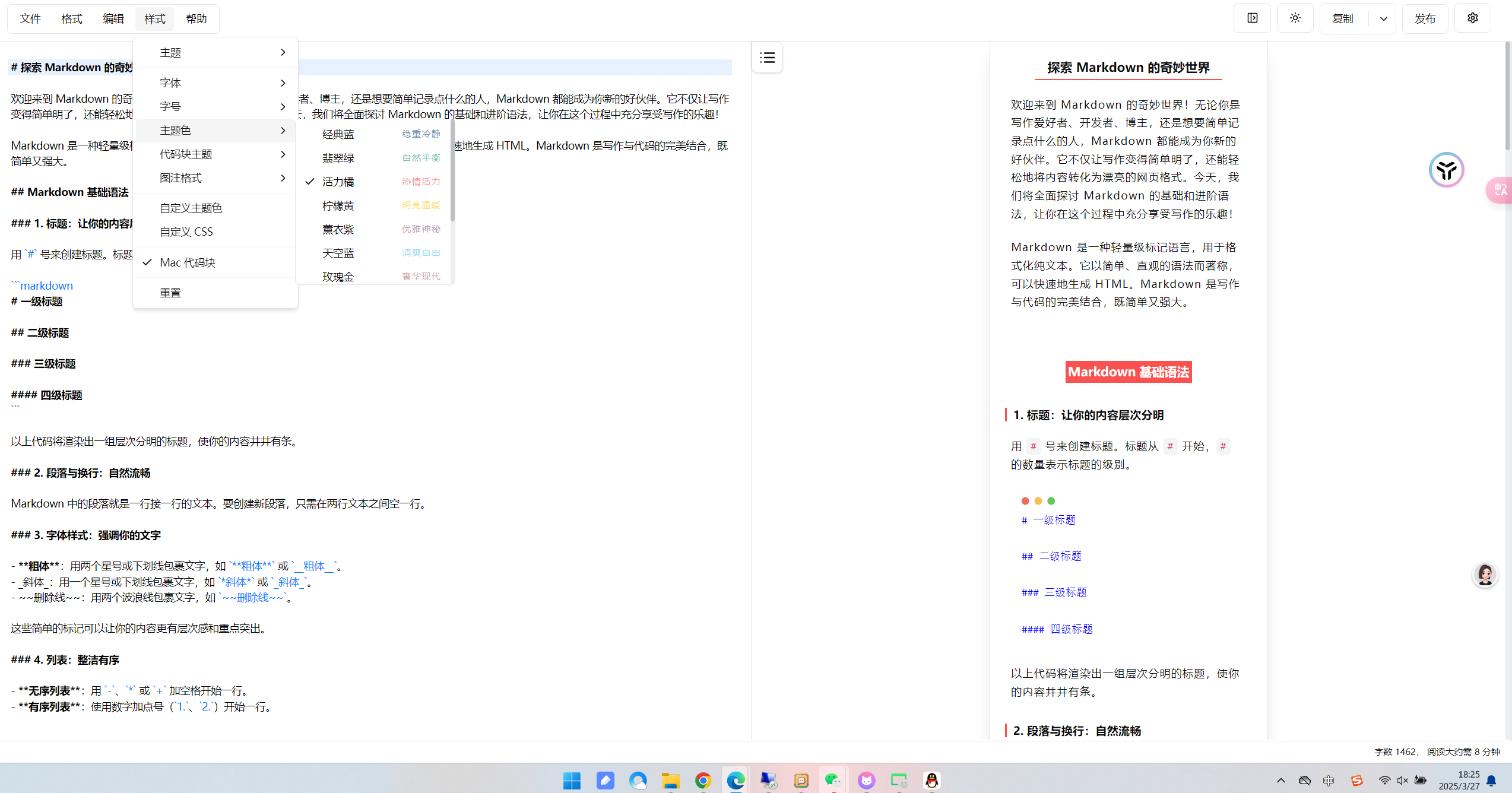Expand the 代码块主题 submenu
The height and width of the screenshot is (793, 1512).
[215, 154]
